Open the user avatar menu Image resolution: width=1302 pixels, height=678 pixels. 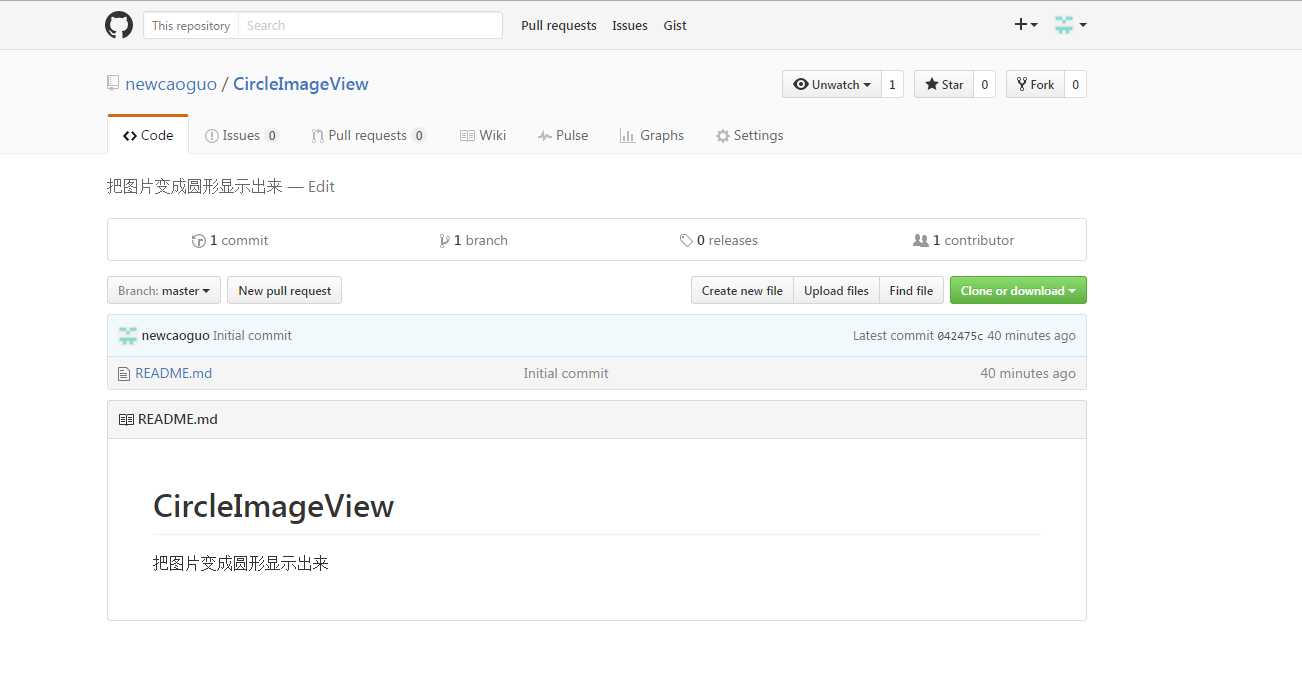click(1071, 25)
